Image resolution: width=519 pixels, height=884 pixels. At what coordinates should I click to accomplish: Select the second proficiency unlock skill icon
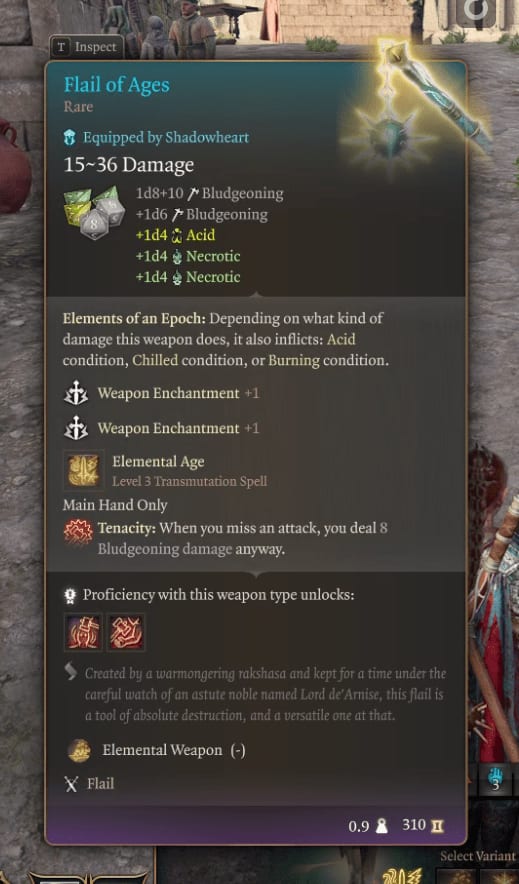coord(126,632)
